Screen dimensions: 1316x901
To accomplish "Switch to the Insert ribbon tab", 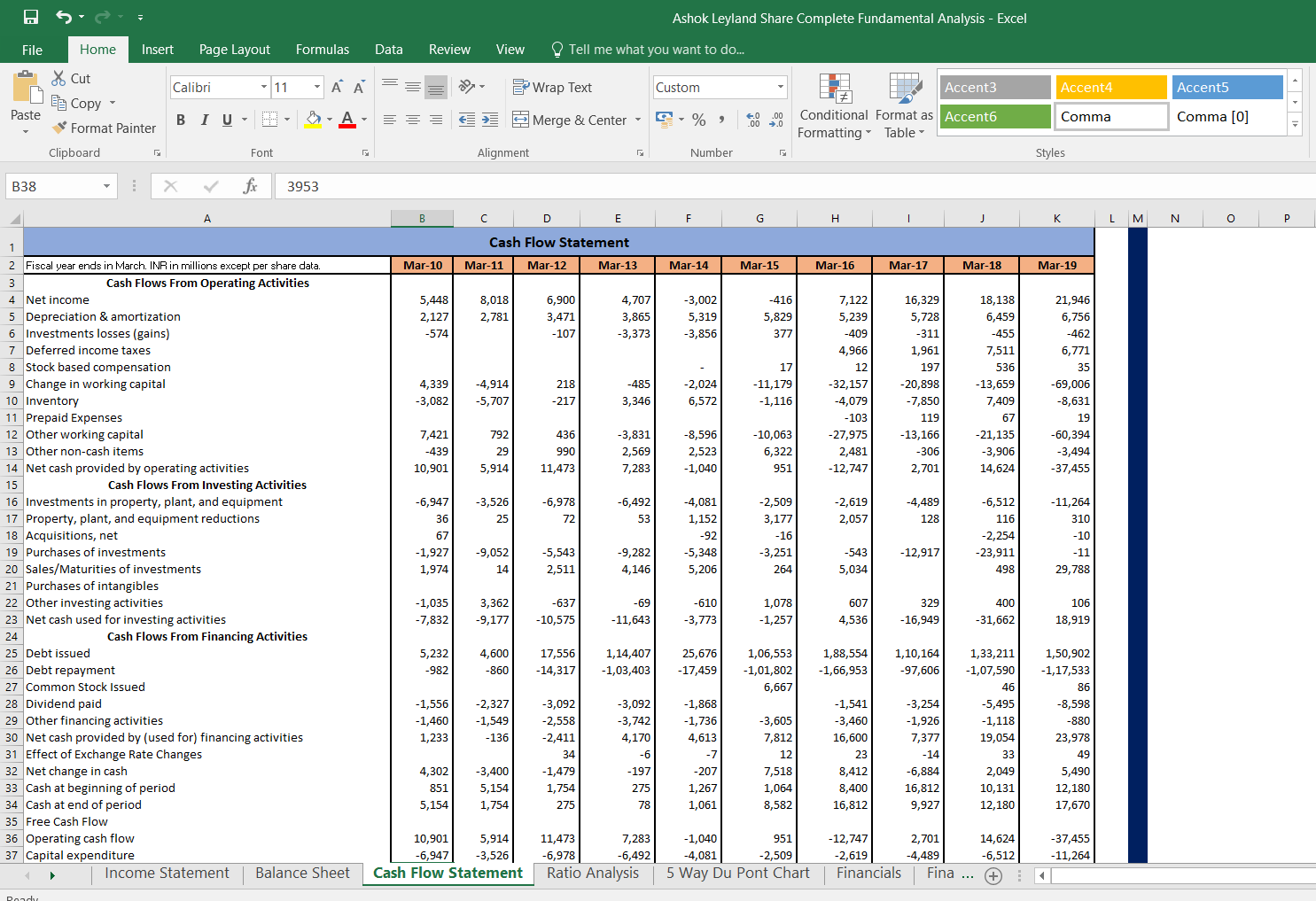I will [158, 50].
